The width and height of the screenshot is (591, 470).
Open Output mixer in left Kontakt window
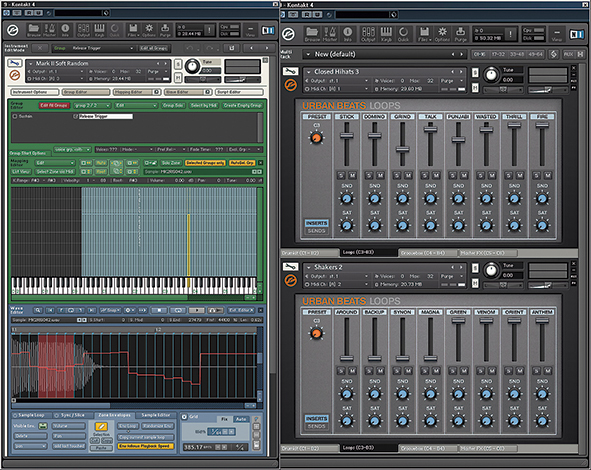83,30
